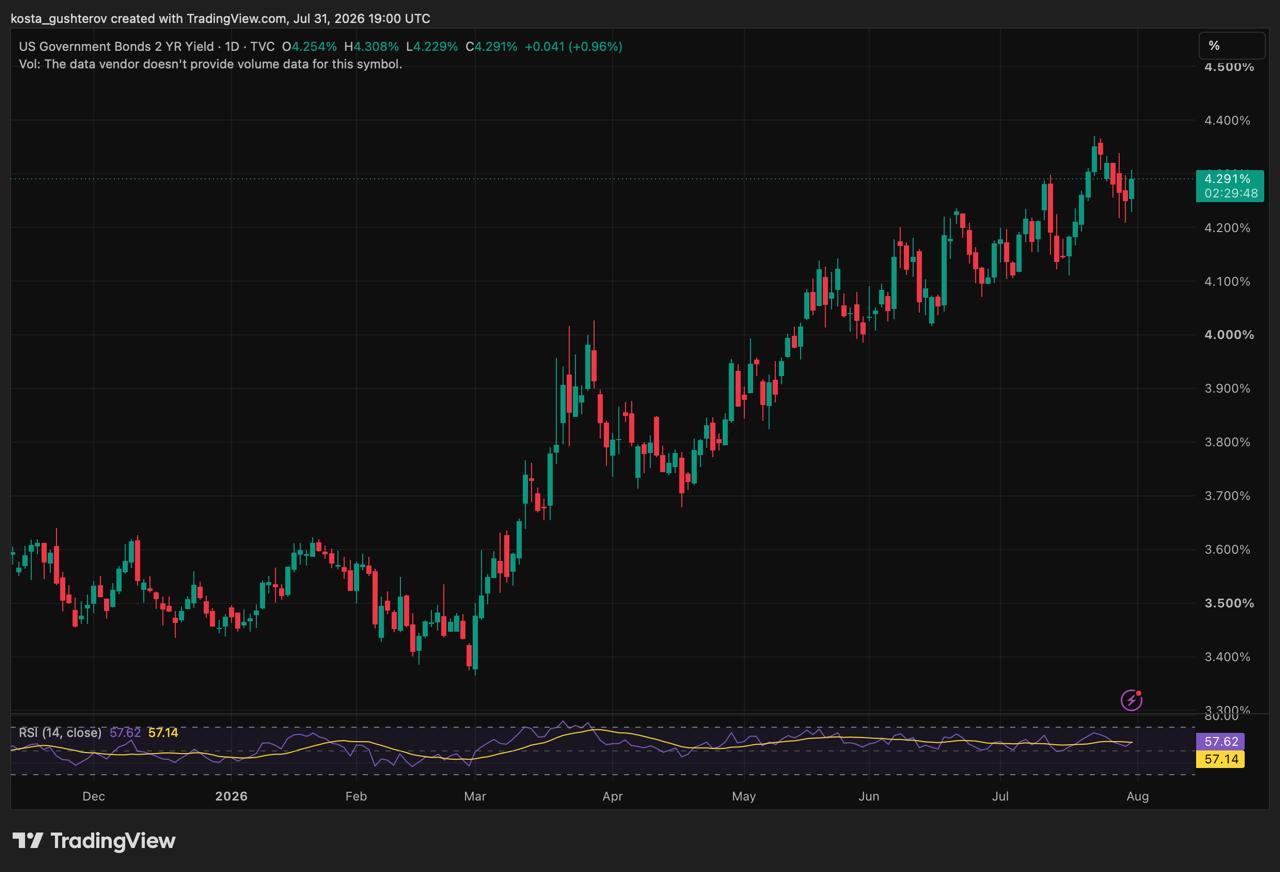Click the Apr label on time axis
This screenshot has width=1280, height=872.
point(613,797)
